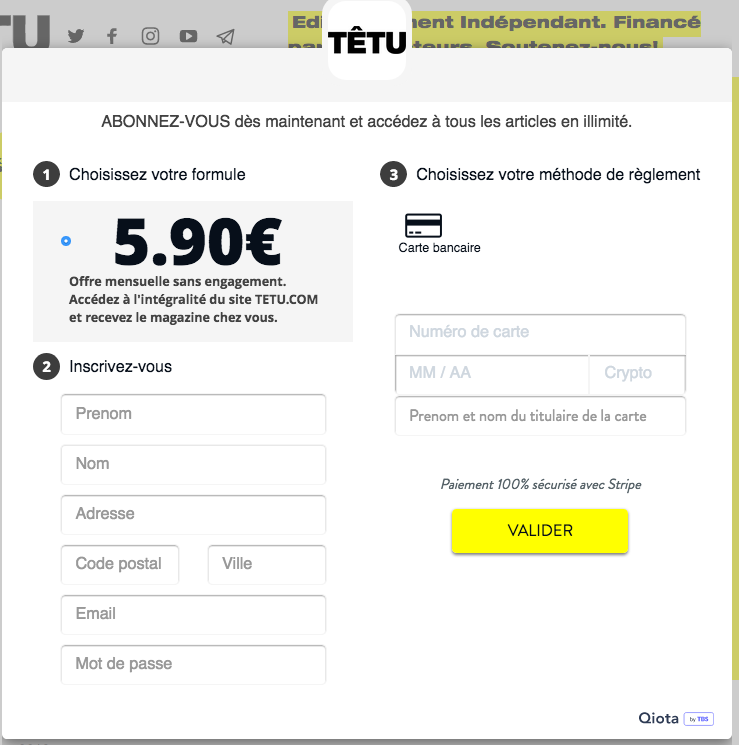The image size is (739, 745).
Task: Open the Facebook social link icon
Action: click(x=112, y=36)
